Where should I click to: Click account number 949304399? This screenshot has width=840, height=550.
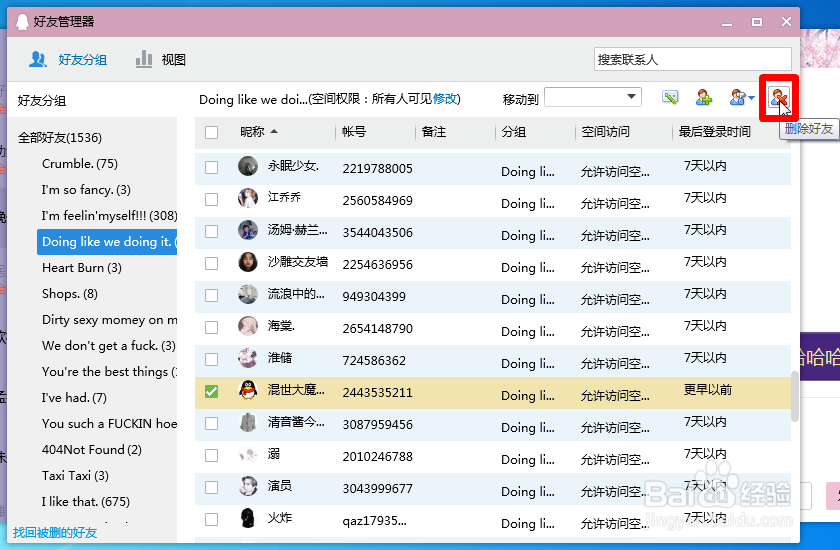[x=374, y=297]
